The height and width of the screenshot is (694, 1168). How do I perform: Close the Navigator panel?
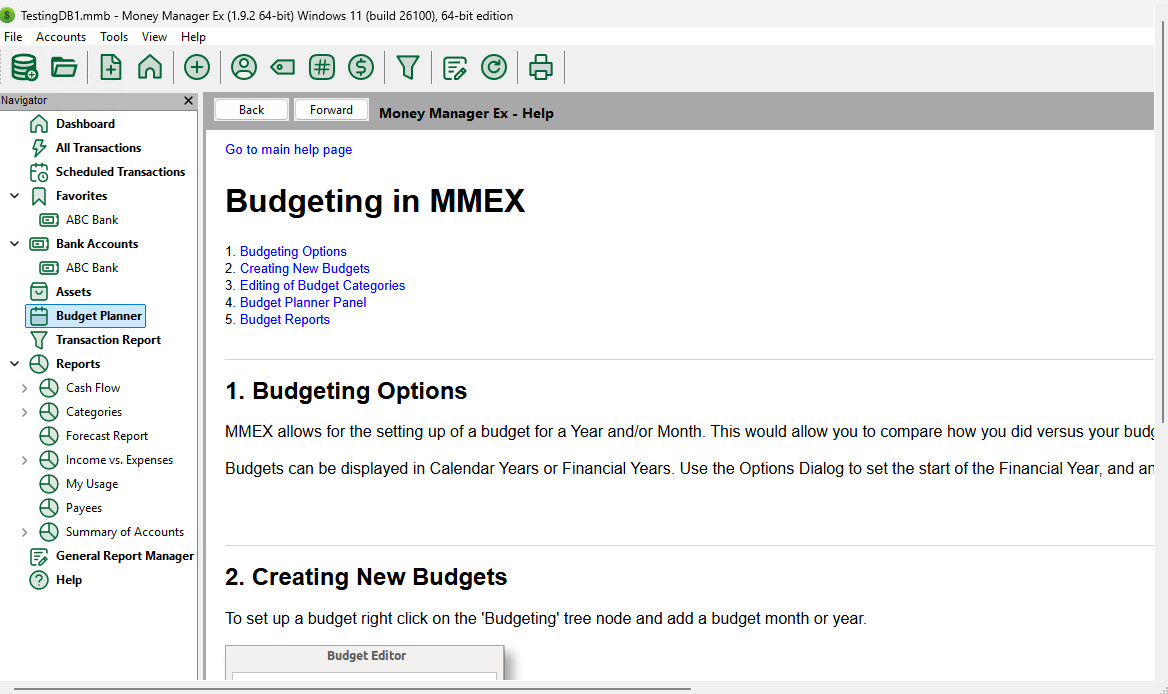(188, 101)
